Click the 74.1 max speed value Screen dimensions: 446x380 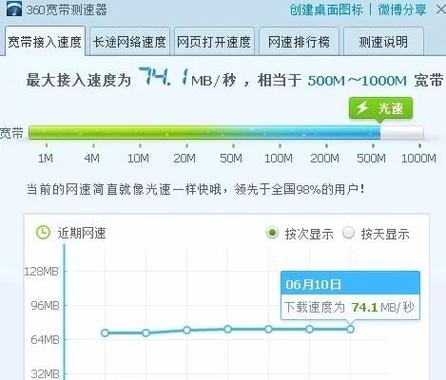(163, 76)
